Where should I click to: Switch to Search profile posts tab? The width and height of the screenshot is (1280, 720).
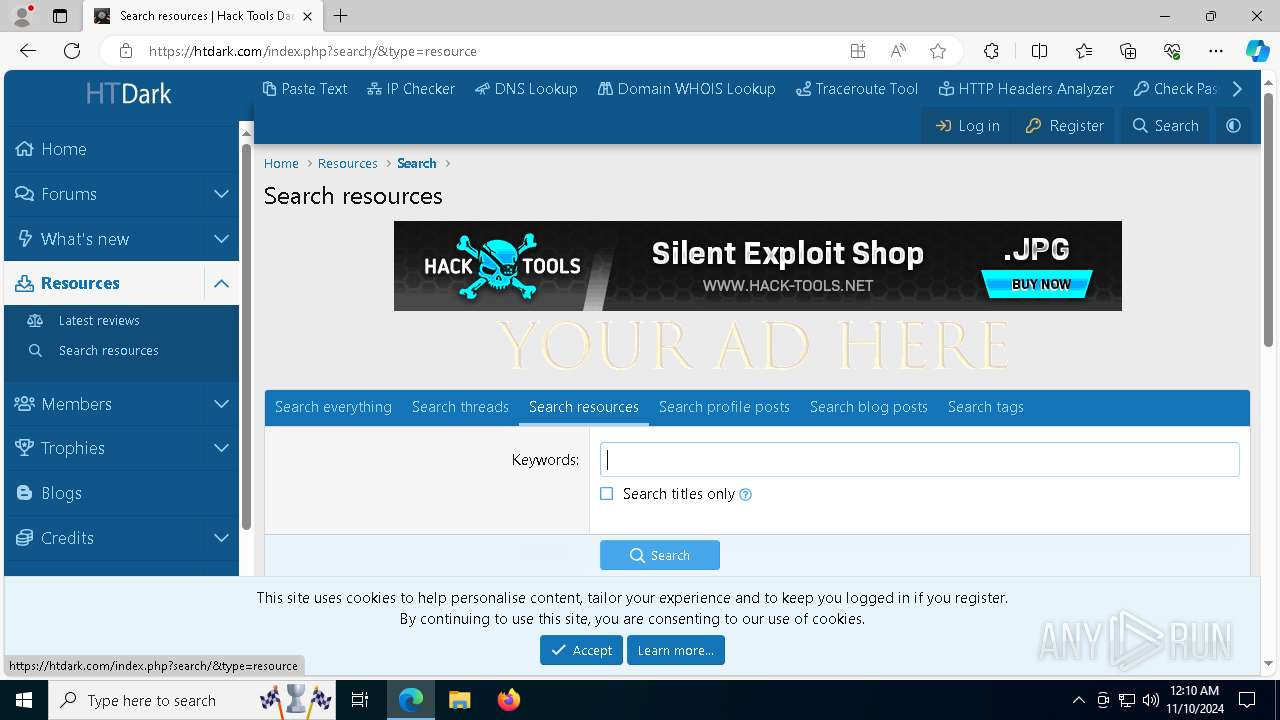[724, 407]
